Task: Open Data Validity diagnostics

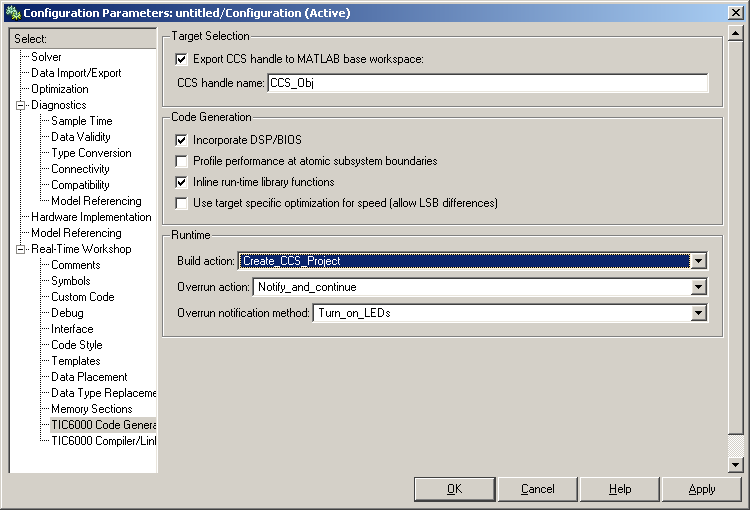Action: [x=81, y=137]
